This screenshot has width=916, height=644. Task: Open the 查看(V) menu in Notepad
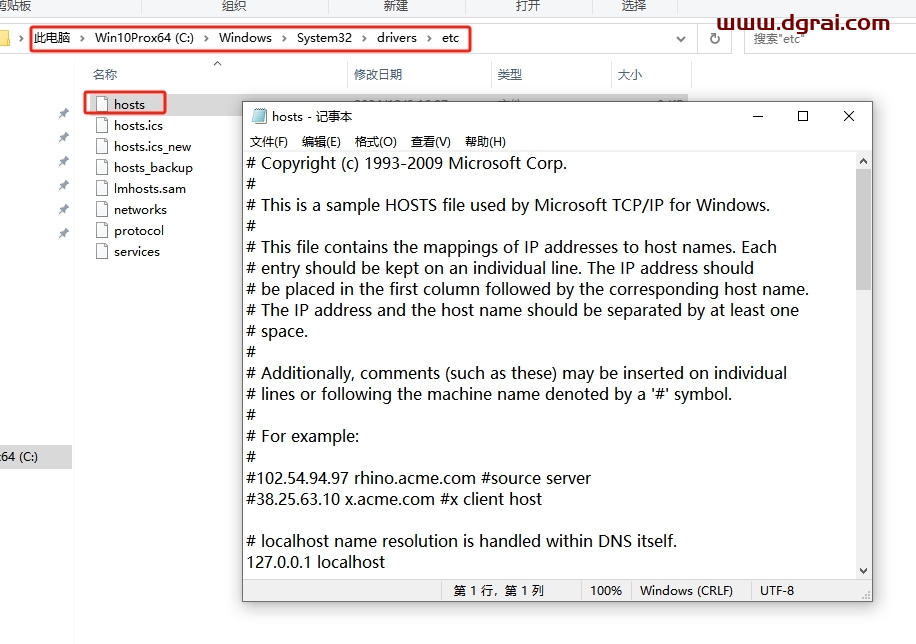click(x=431, y=141)
